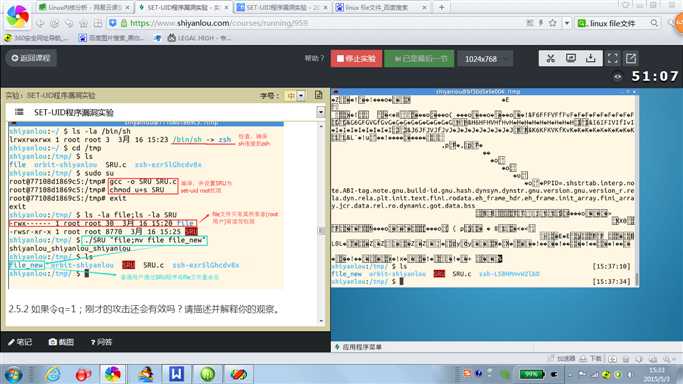This screenshot has width=683, height=384.
Task: Click the taskbar clock
Action: [x=656, y=374]
